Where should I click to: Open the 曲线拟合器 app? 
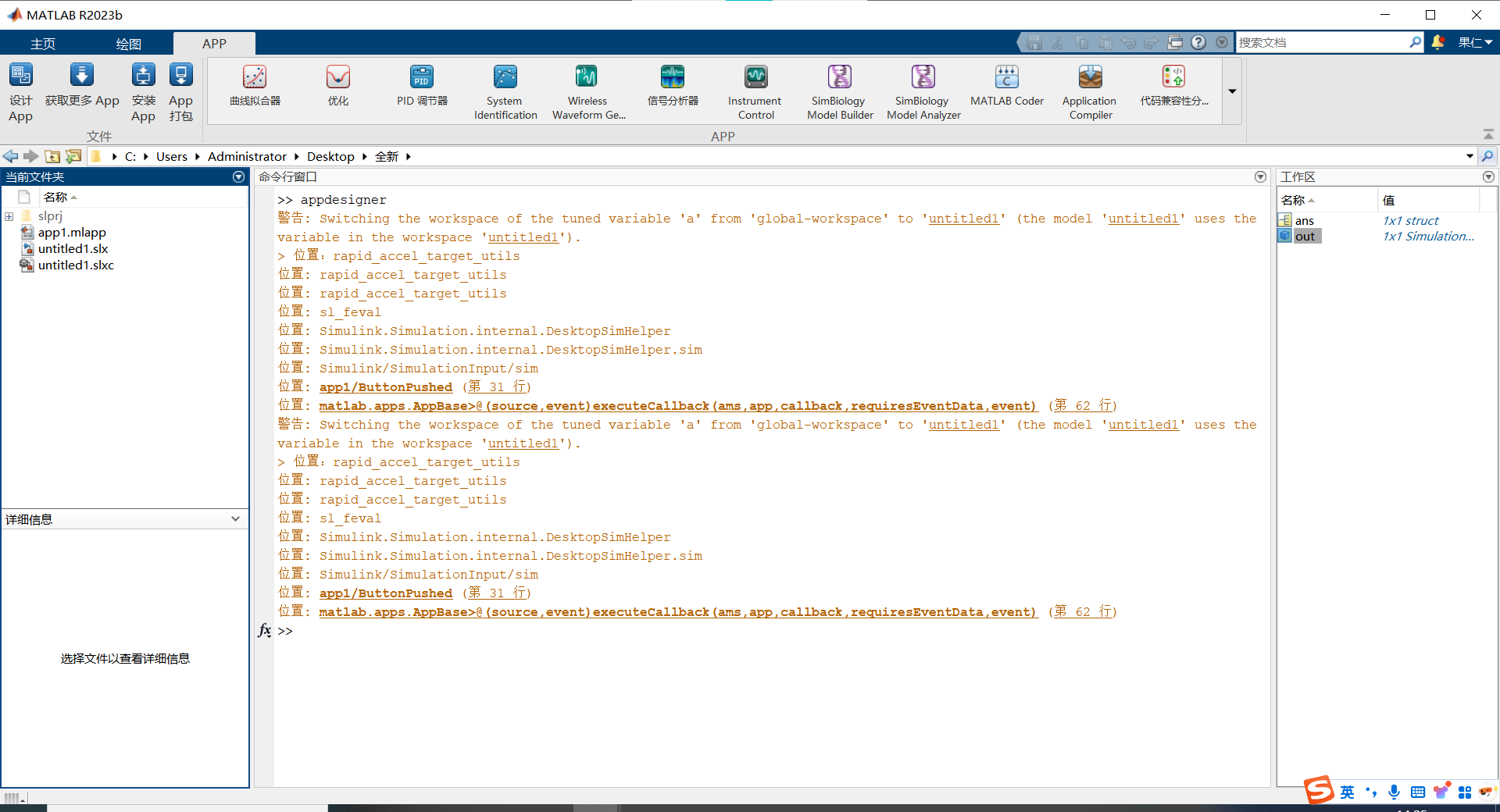pyautogui.click(x=254, y=86)
